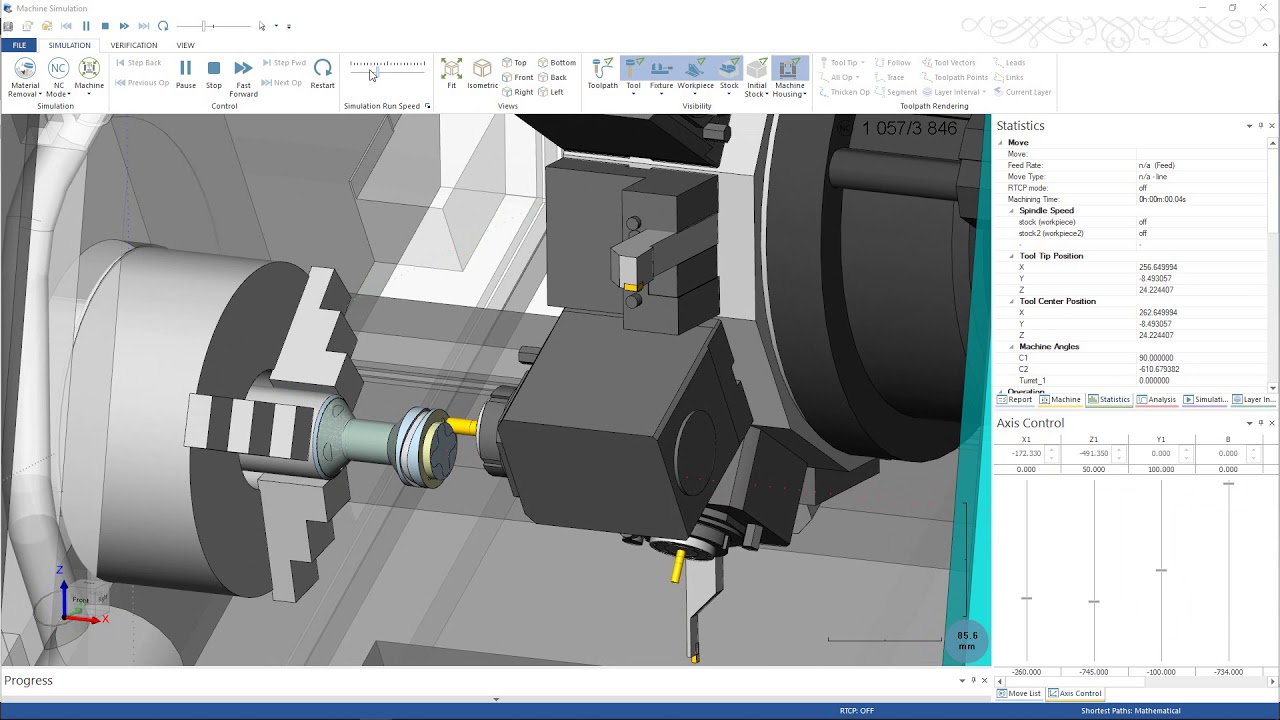Click the quick-access restart loop icon
Image resolution: width=1280 pixels, height=720 pixels.
(163, 26)
